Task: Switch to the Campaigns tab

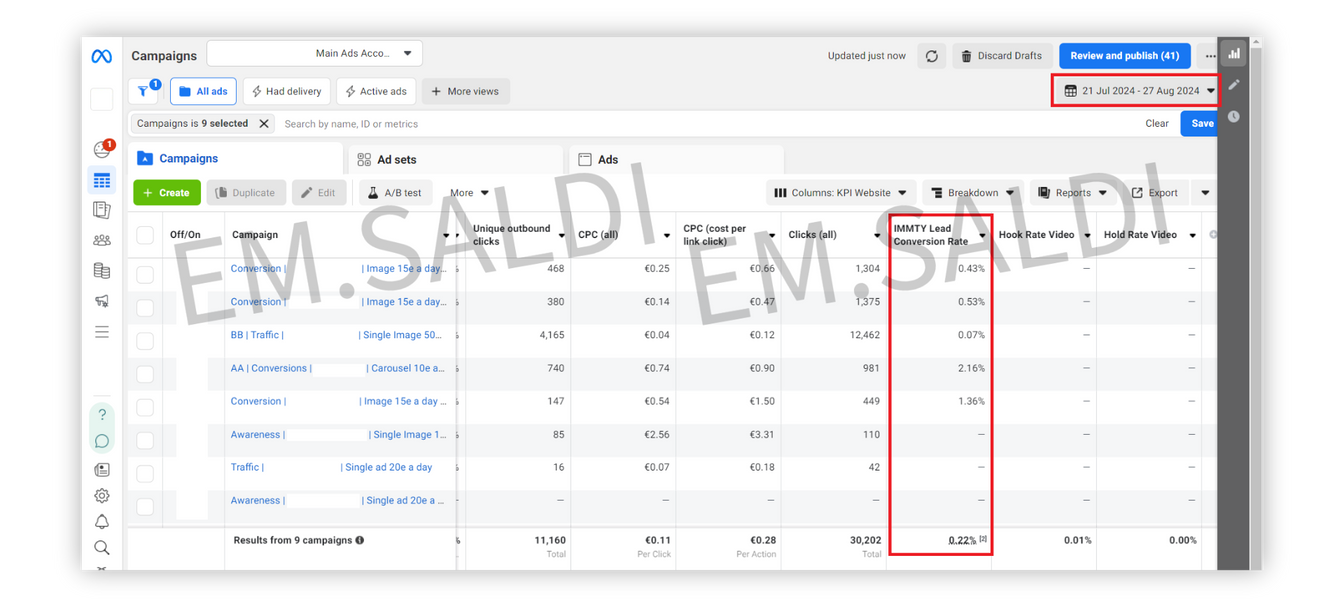Action: 236,159
